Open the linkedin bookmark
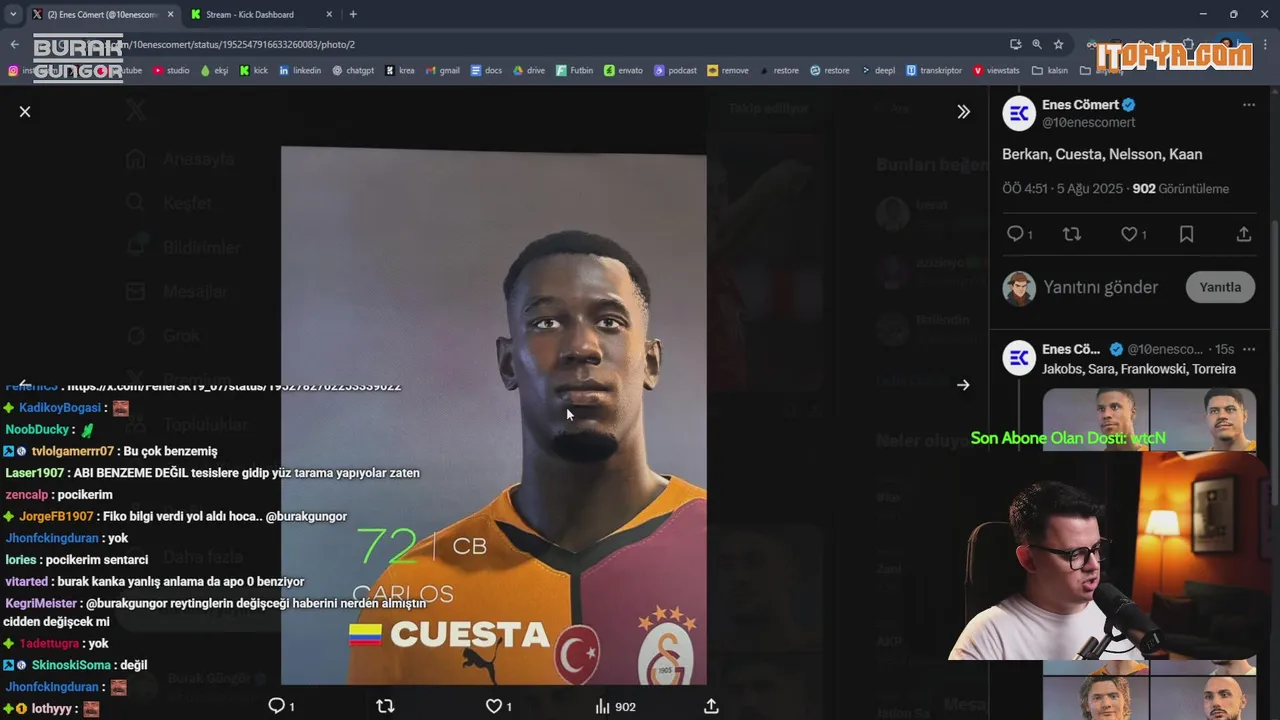This screenshot has width=1280, height=720. pyautogui.click(x=300, y=71)
